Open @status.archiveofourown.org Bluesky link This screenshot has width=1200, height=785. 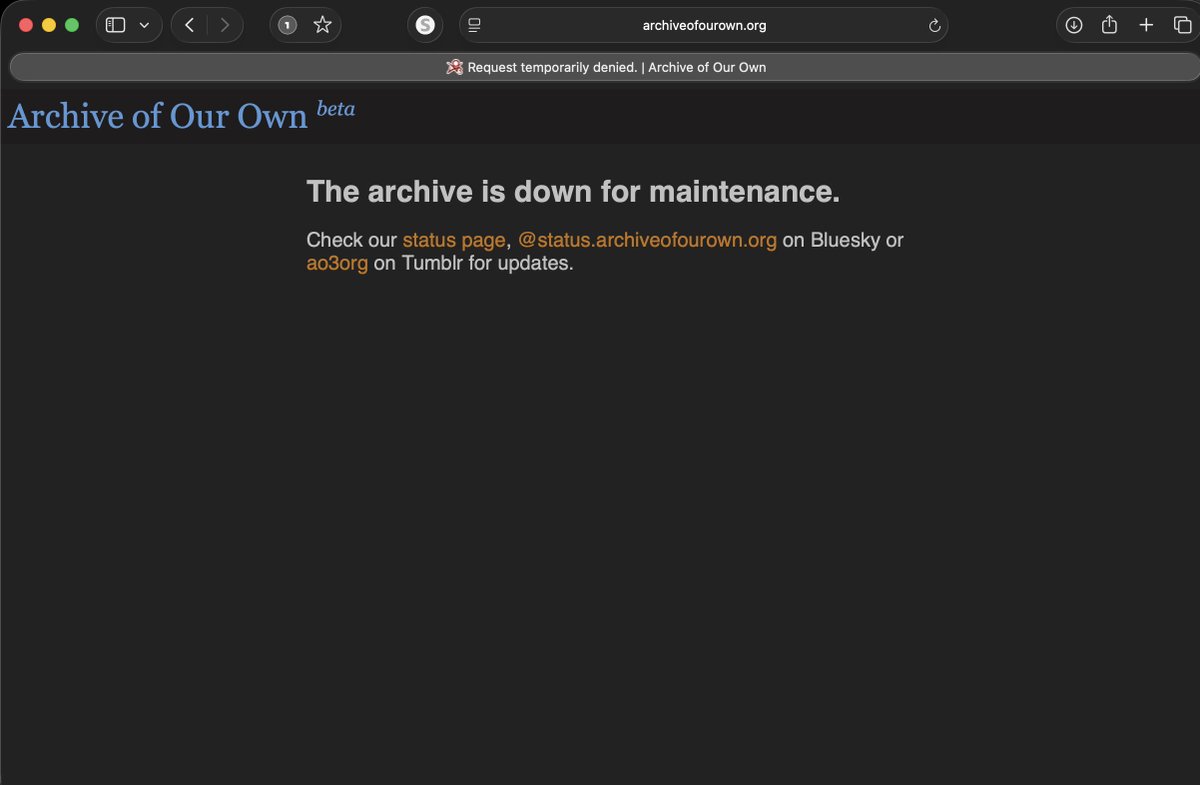647,240
